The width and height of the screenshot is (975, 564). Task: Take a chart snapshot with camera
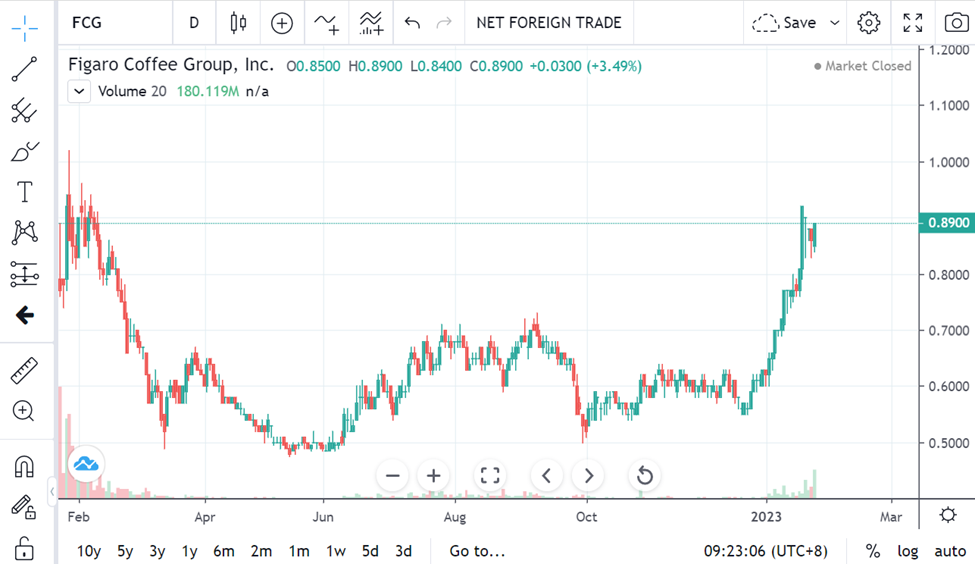[956, 23]
